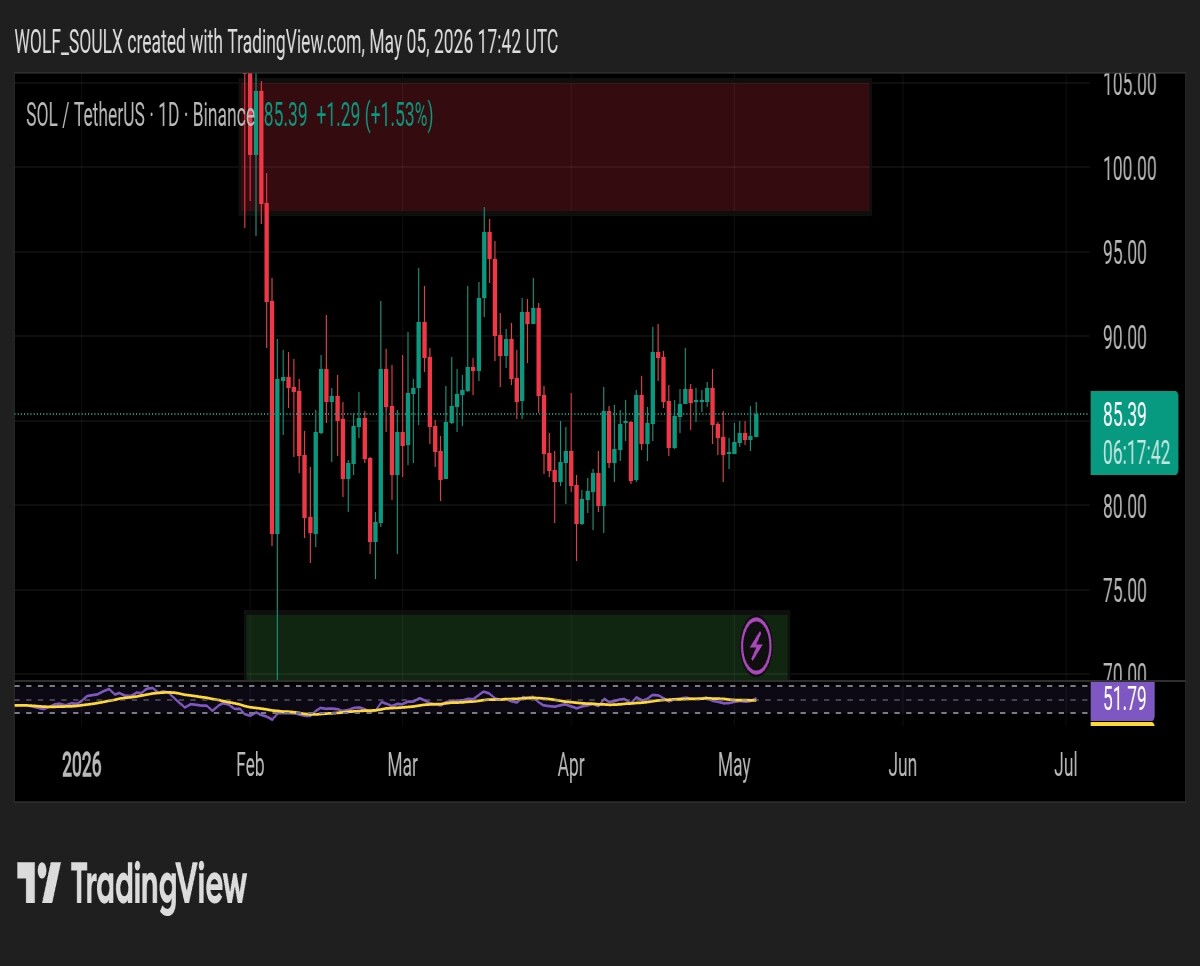Click the purple lightning bolt event icon
Viewport: 1200px width, 966px height.
point(757,647)
